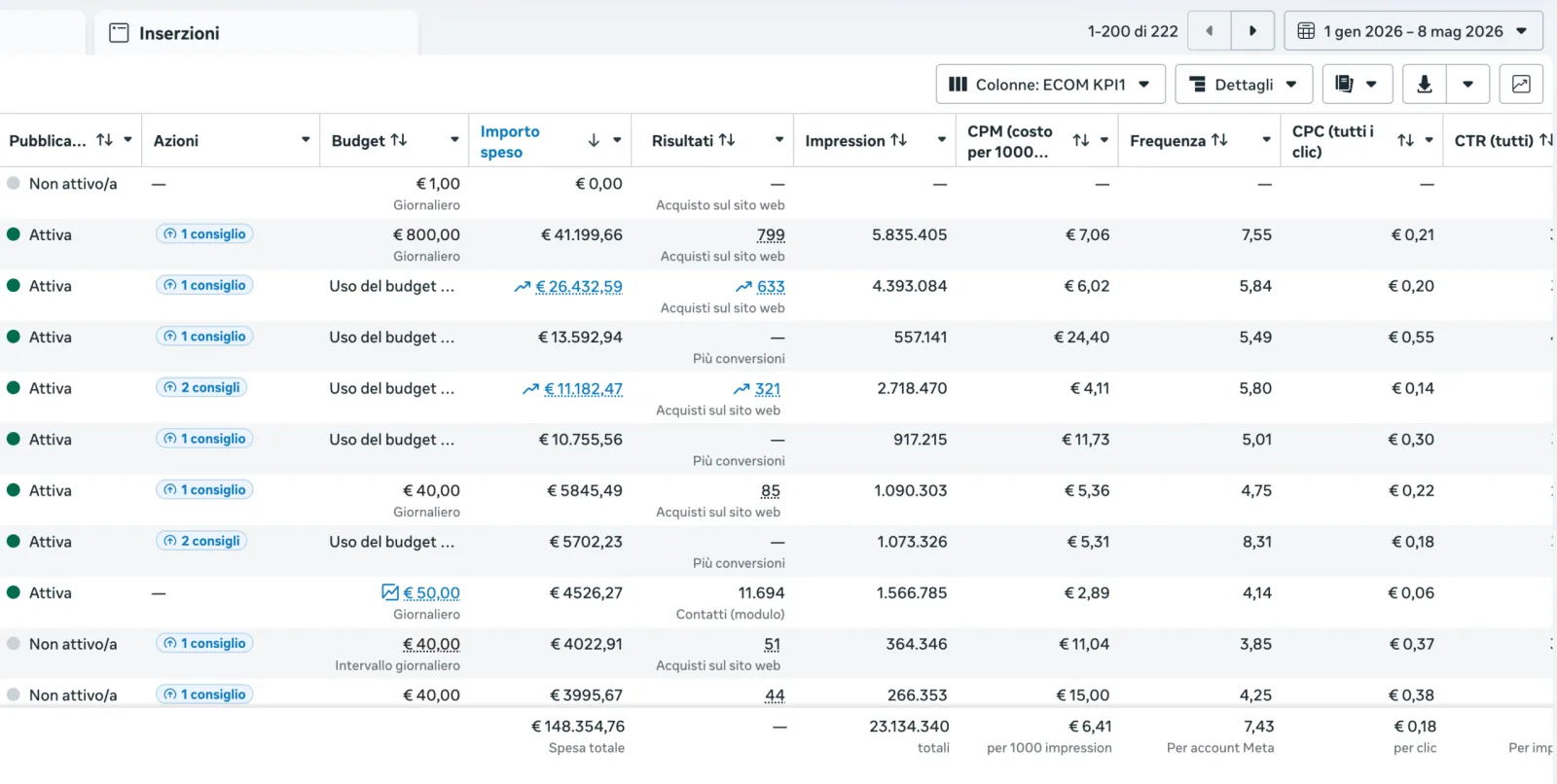Screen dimensions: 1557x784
Task: Open 1 consiglio in the €26.432,59 row
Action: tap(204, 285)
